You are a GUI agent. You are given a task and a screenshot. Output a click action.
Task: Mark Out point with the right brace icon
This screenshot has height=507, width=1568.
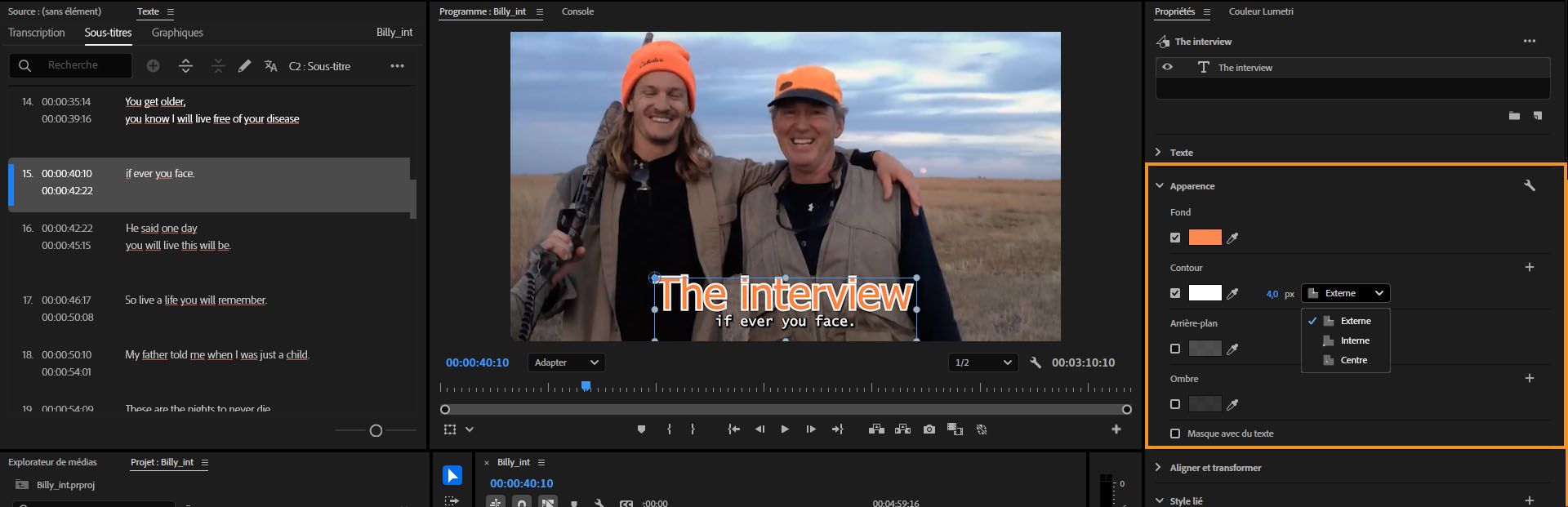click(693, 429)
